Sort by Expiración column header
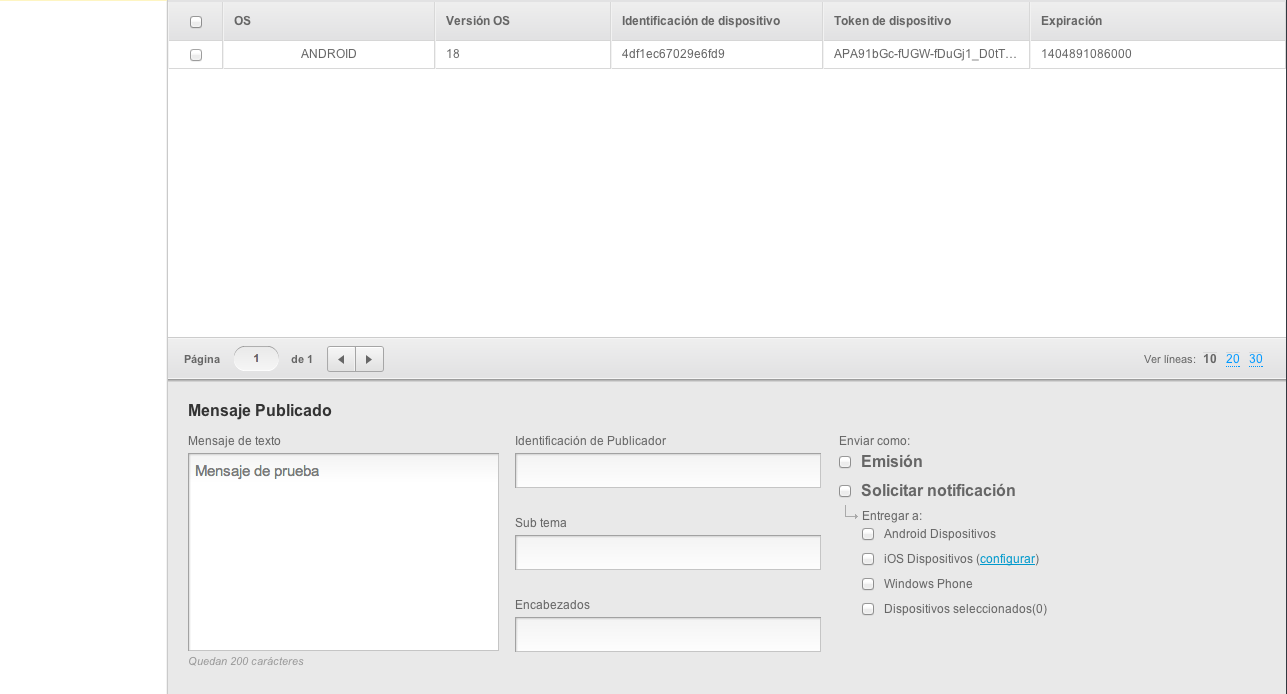The height and width of the screenshot is (694, 1287). pos(1158,21)
